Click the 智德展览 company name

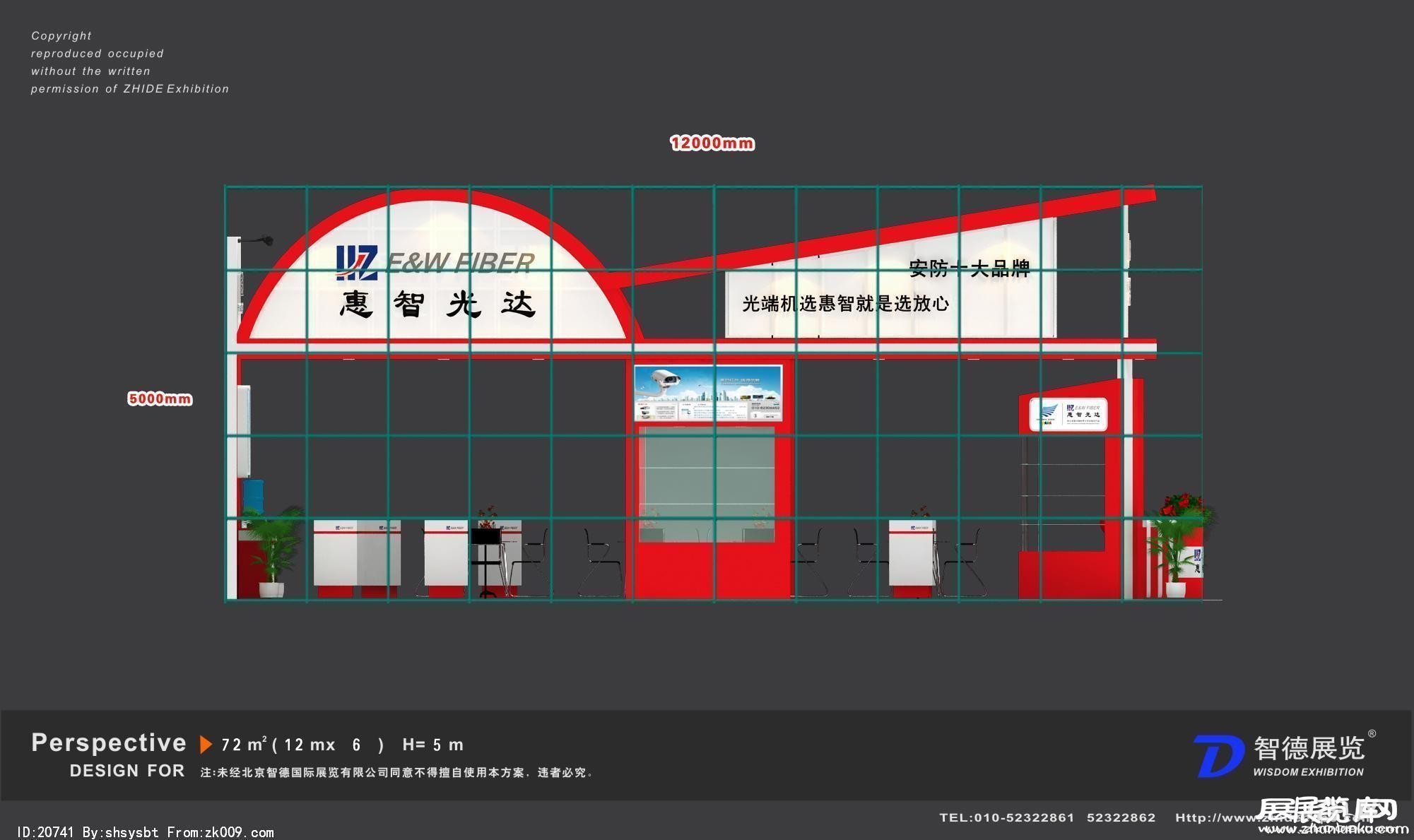pos(1309,747)
